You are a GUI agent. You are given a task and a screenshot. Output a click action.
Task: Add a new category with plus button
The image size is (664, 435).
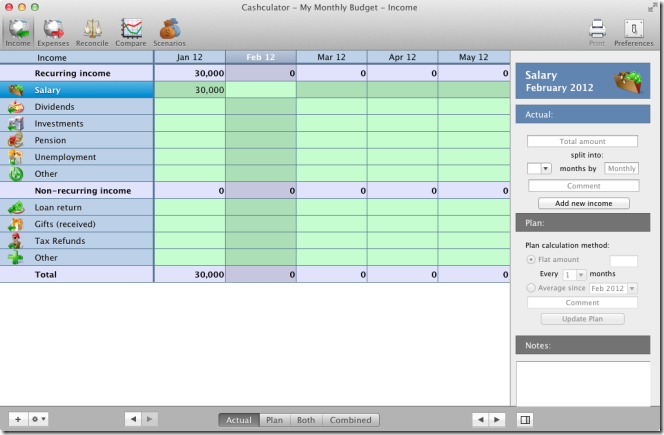click(x=18, y=419)
